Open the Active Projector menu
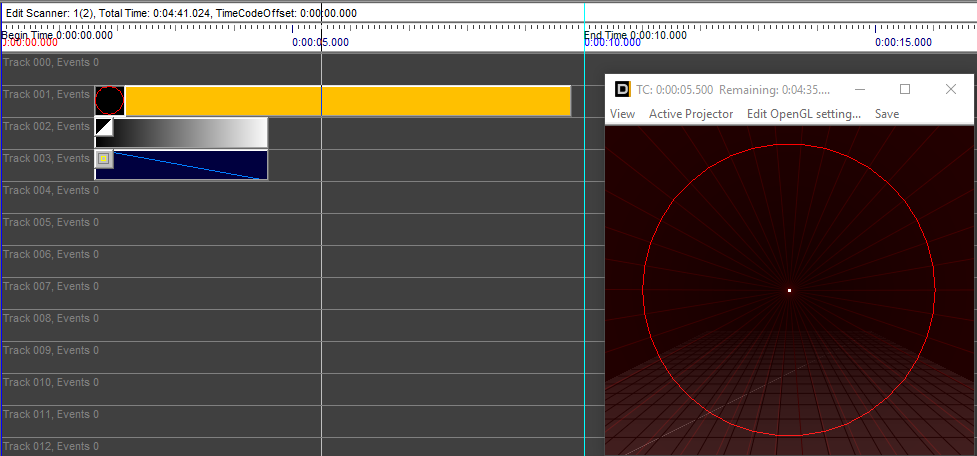The width and height of the screenshot is (977, 456). 690,114
